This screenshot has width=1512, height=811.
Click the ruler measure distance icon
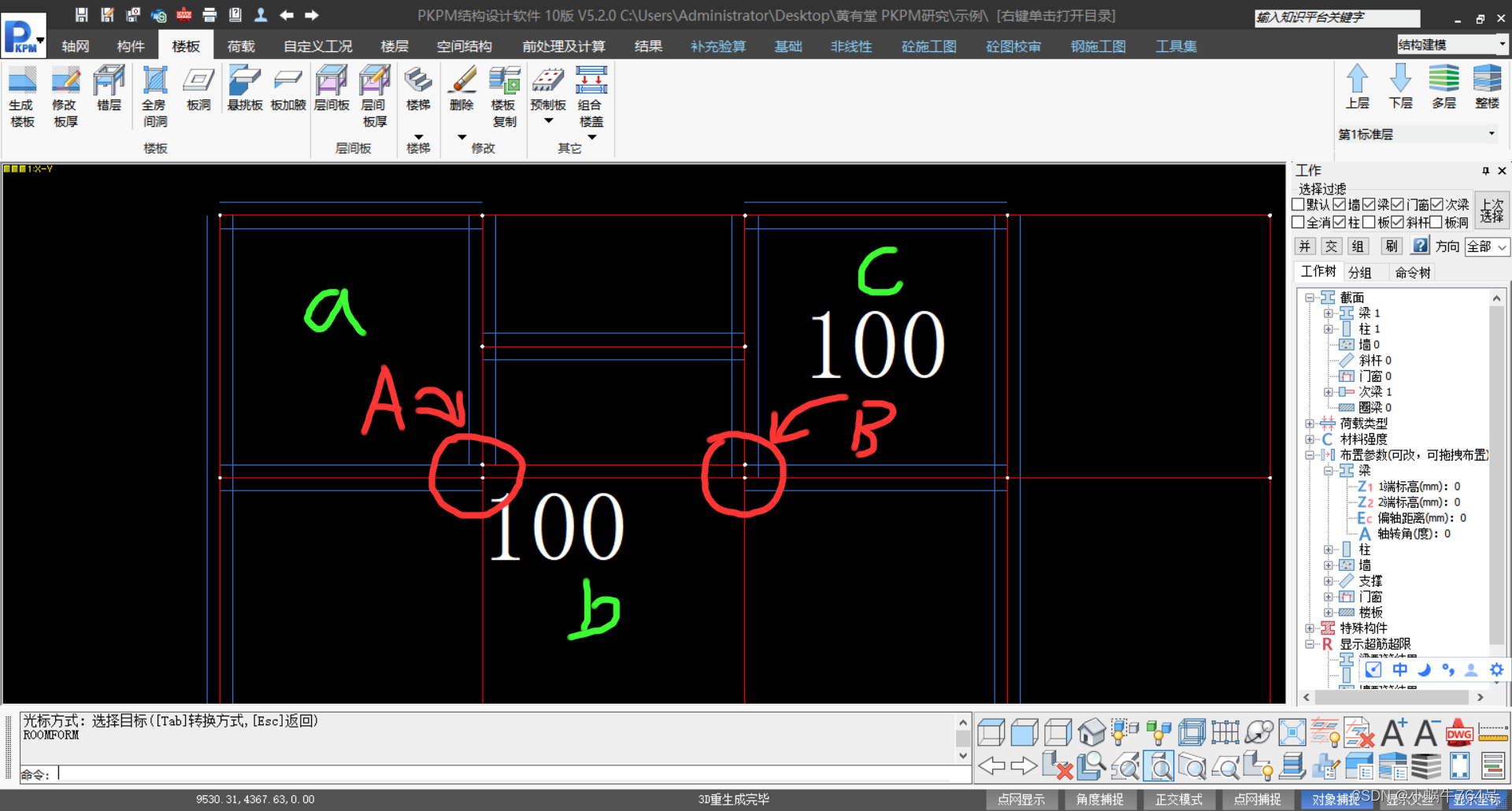point(1493,733)
